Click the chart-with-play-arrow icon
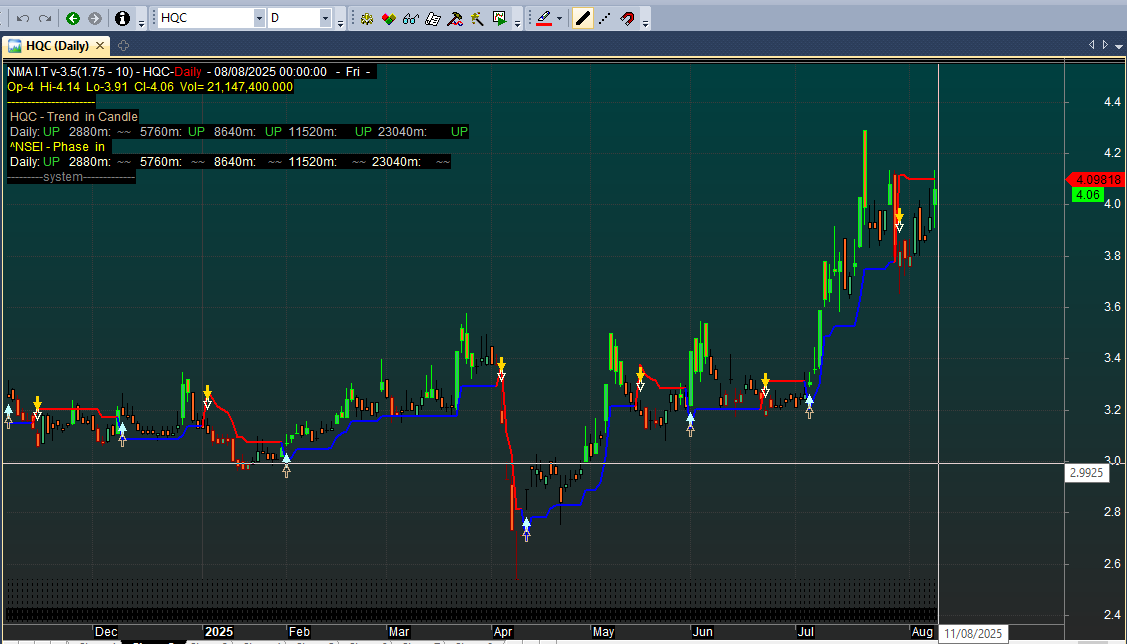 (500, 19)
